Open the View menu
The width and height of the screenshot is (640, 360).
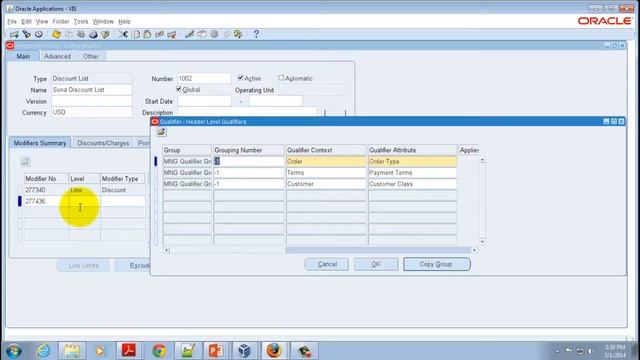tap(42, 21)
